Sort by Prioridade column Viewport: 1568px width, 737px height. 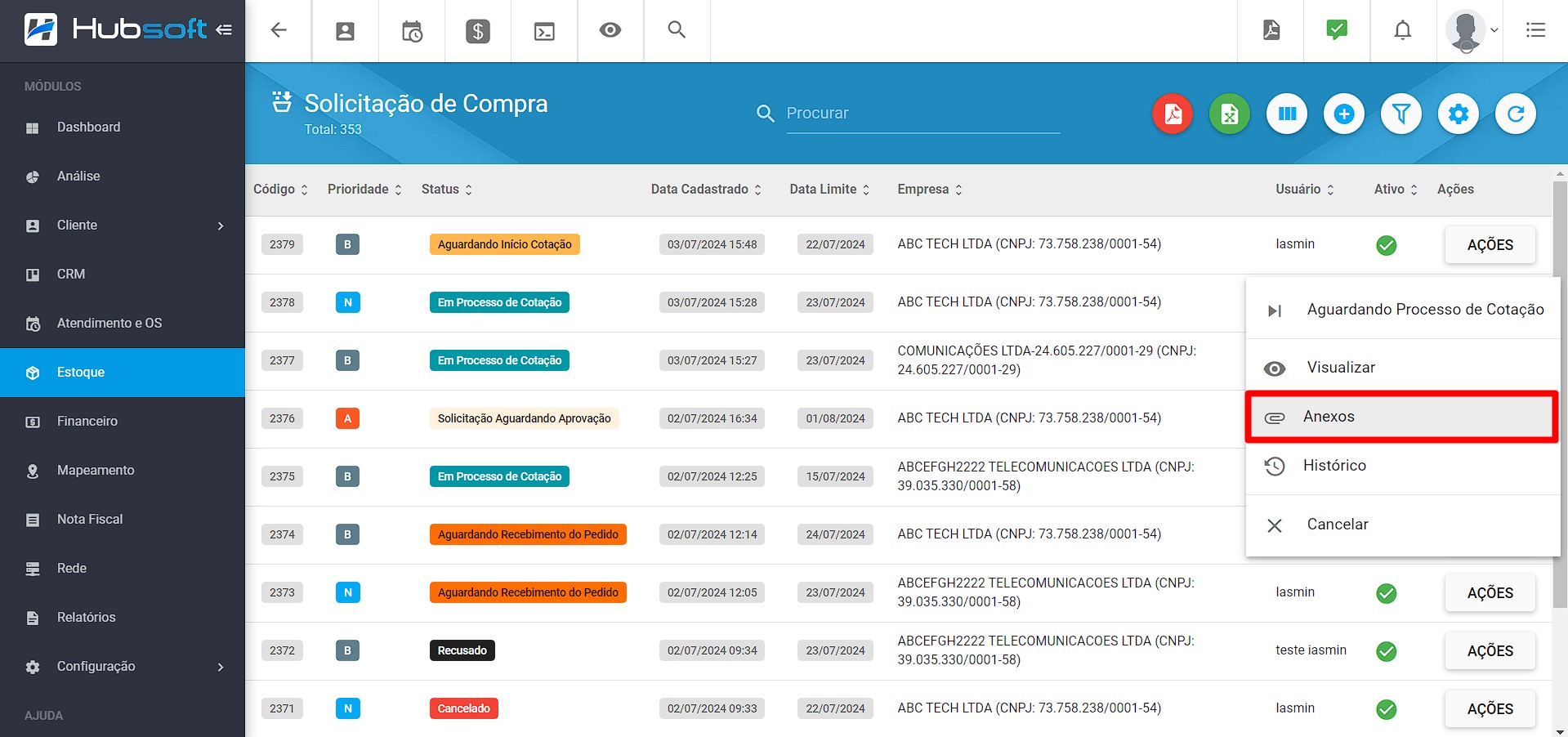pyautogui.click(x=364, y=190)
